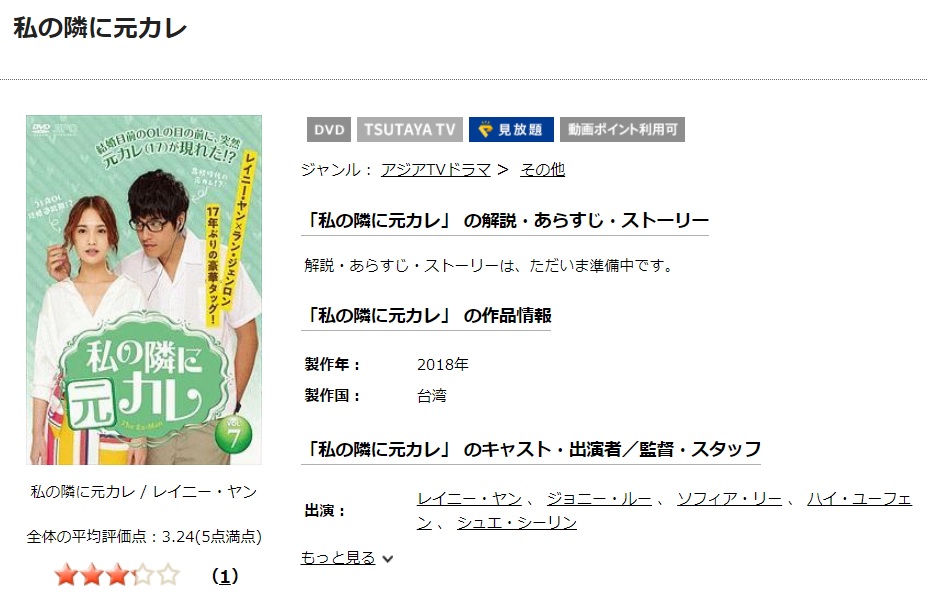Click the last empty rating star
Screen dimensions: 928x602
169,575
